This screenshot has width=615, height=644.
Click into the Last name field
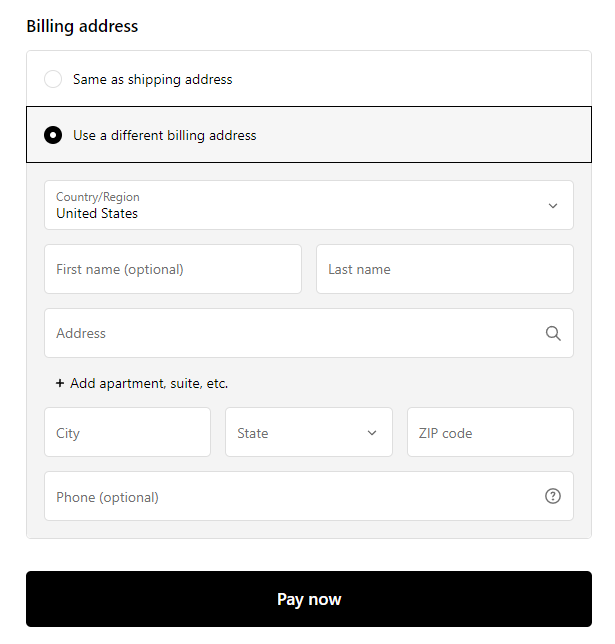pyautogui.click(x=444, y=270)
